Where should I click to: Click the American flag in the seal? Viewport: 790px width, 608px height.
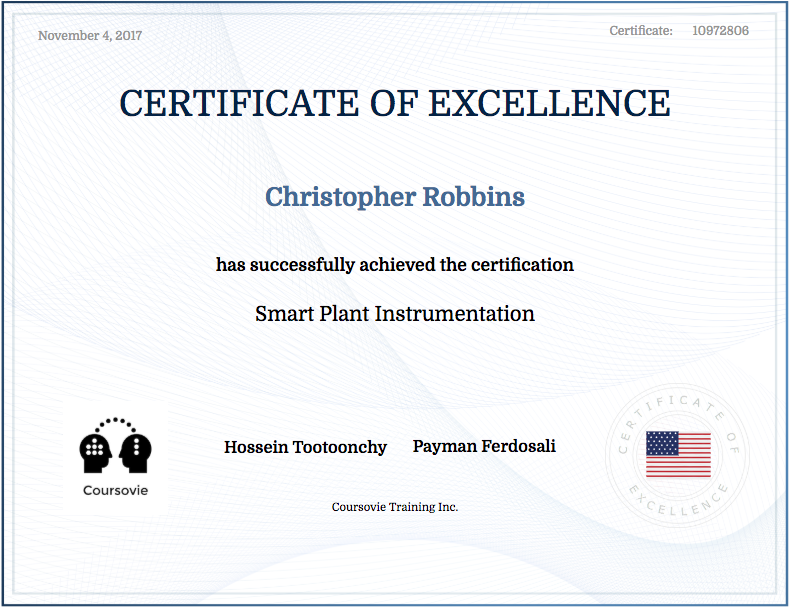click(x=678, y=454)
